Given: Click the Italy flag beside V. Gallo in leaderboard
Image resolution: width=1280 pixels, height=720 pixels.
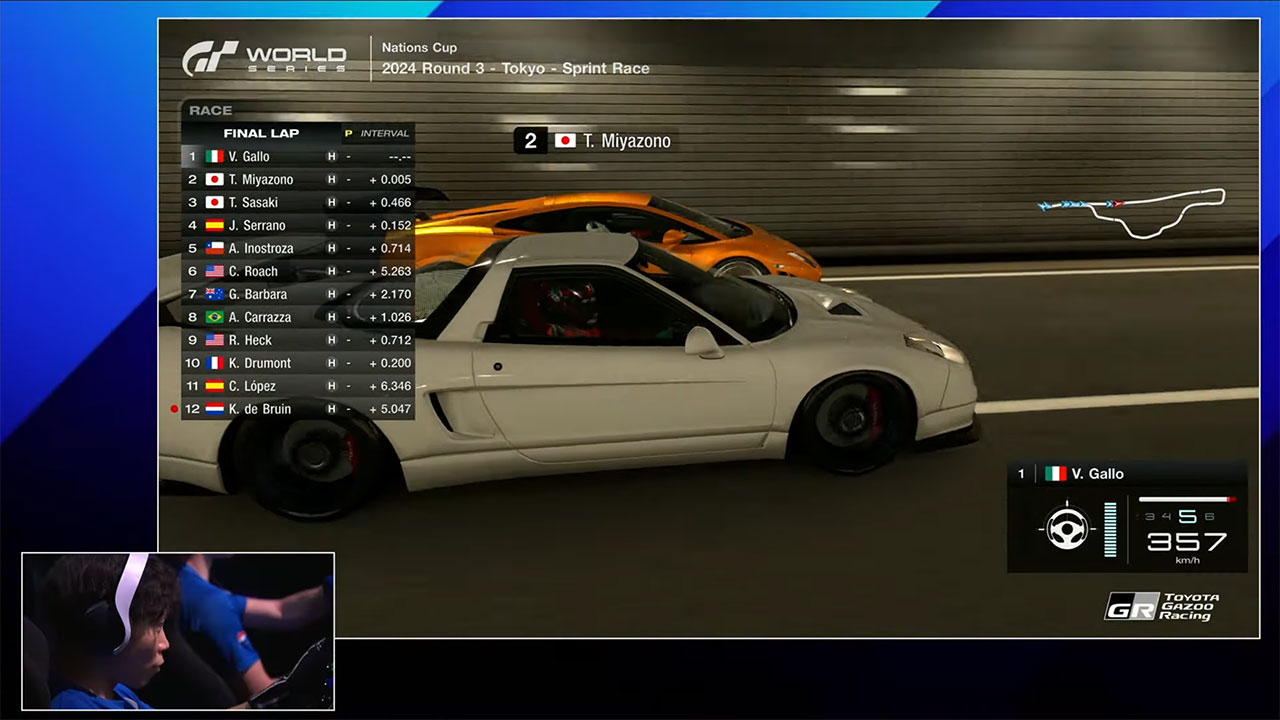Looking at the screenshot, I should coord(214,157).
